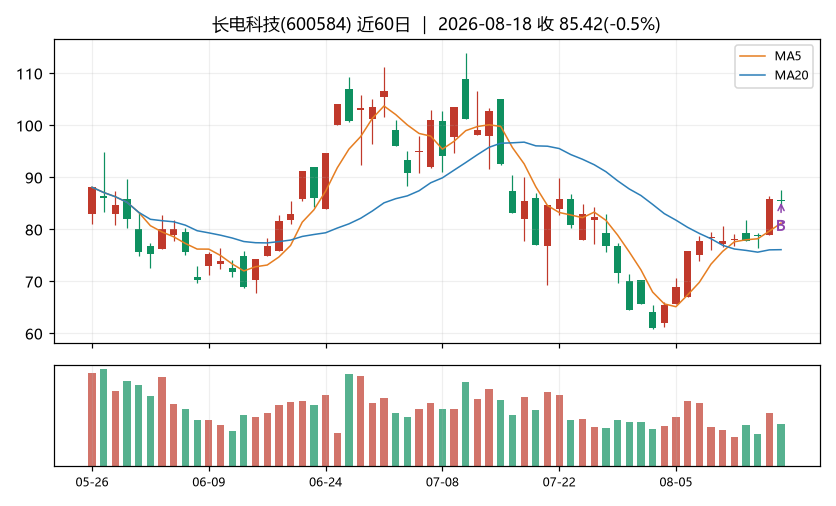Click the y-axis label 110
The width and height of the screenshot is (836, 506).
29,74
